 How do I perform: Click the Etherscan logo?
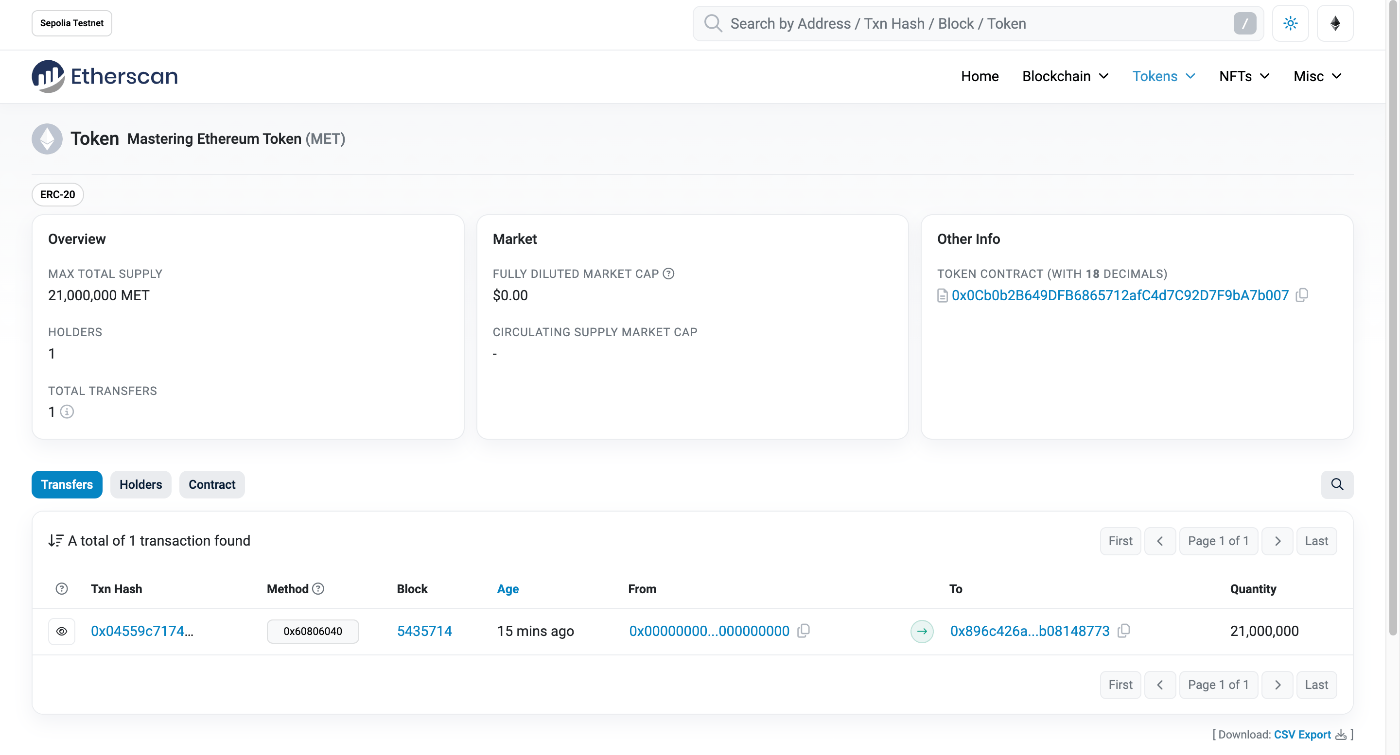(x=105, y=76)
